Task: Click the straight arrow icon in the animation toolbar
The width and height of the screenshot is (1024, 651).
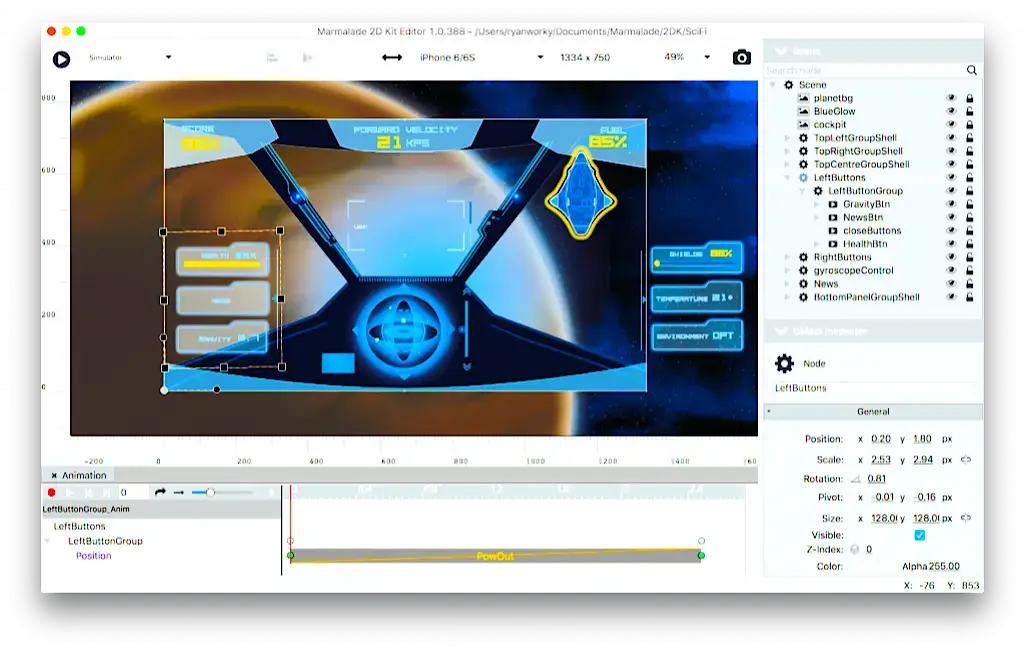Action: (x=179, y=492)
